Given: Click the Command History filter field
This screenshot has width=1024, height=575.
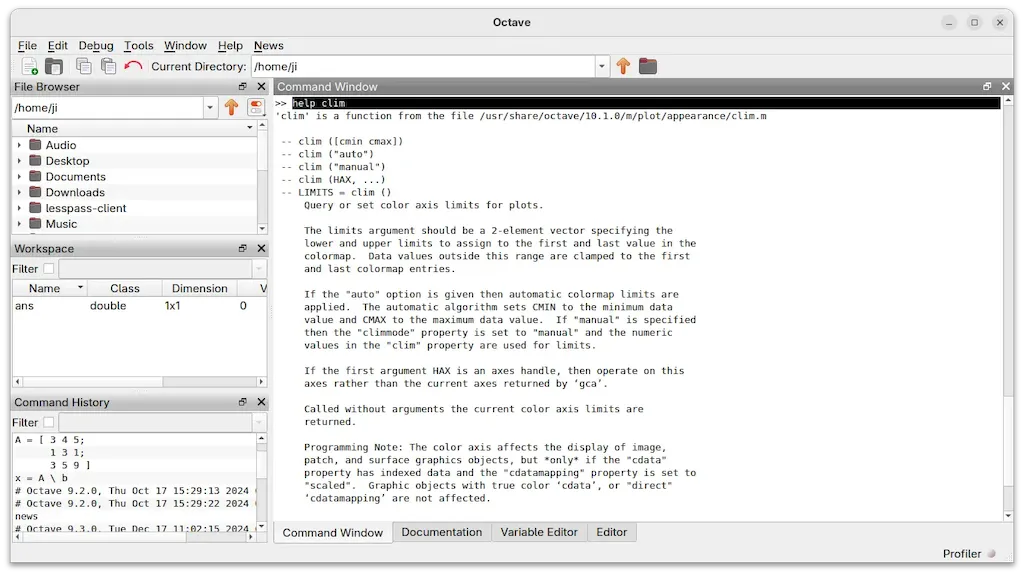Looking at the screenshot, I should click(155, 422).
